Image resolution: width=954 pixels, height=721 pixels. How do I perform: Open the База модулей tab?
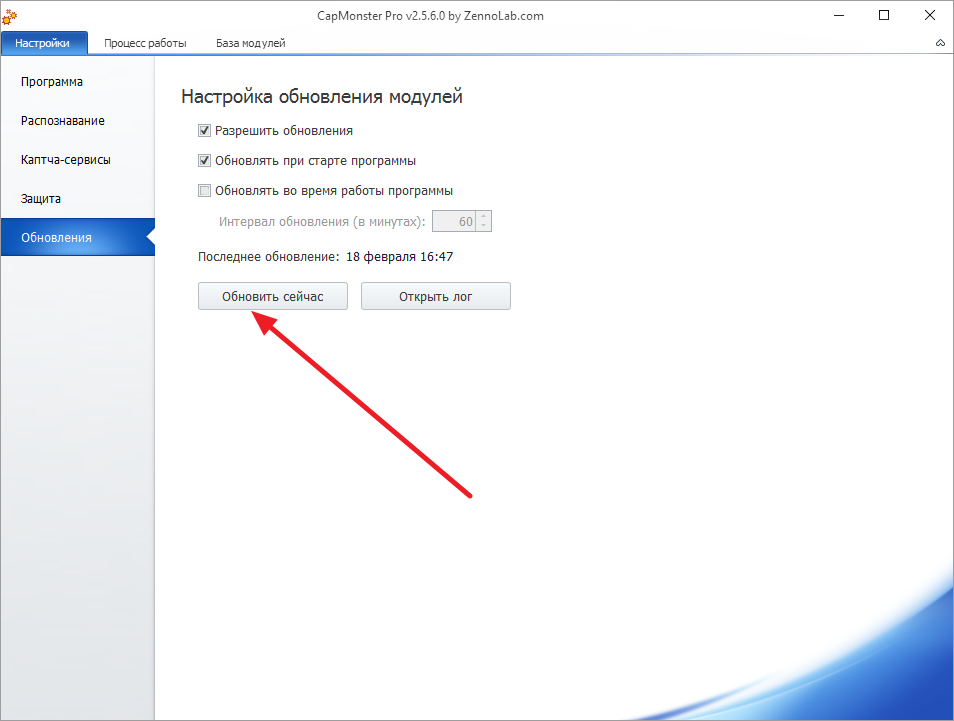pos(251,43)
